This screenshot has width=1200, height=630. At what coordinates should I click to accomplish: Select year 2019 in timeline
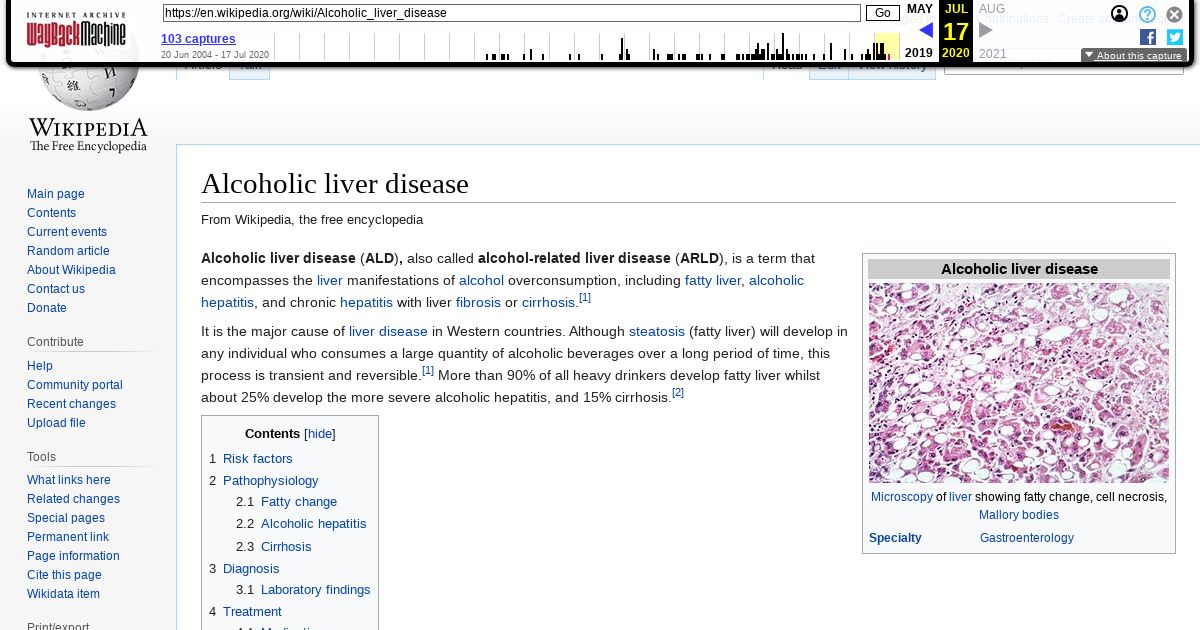tap(918, 53)
